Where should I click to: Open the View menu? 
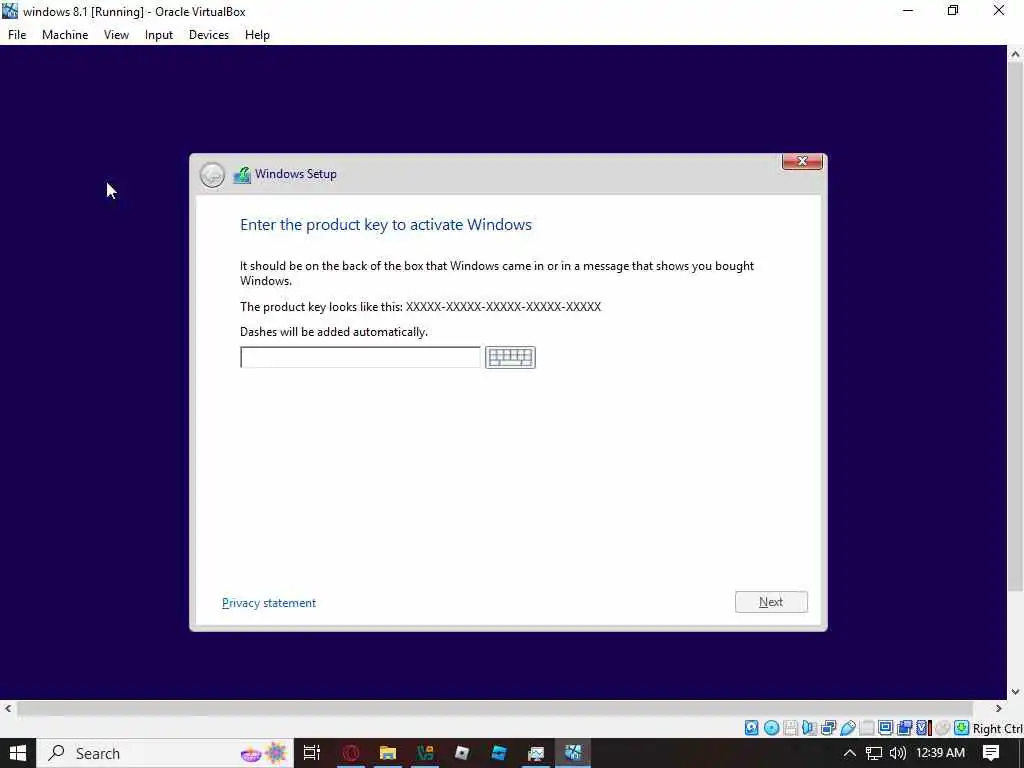point(116,35)
